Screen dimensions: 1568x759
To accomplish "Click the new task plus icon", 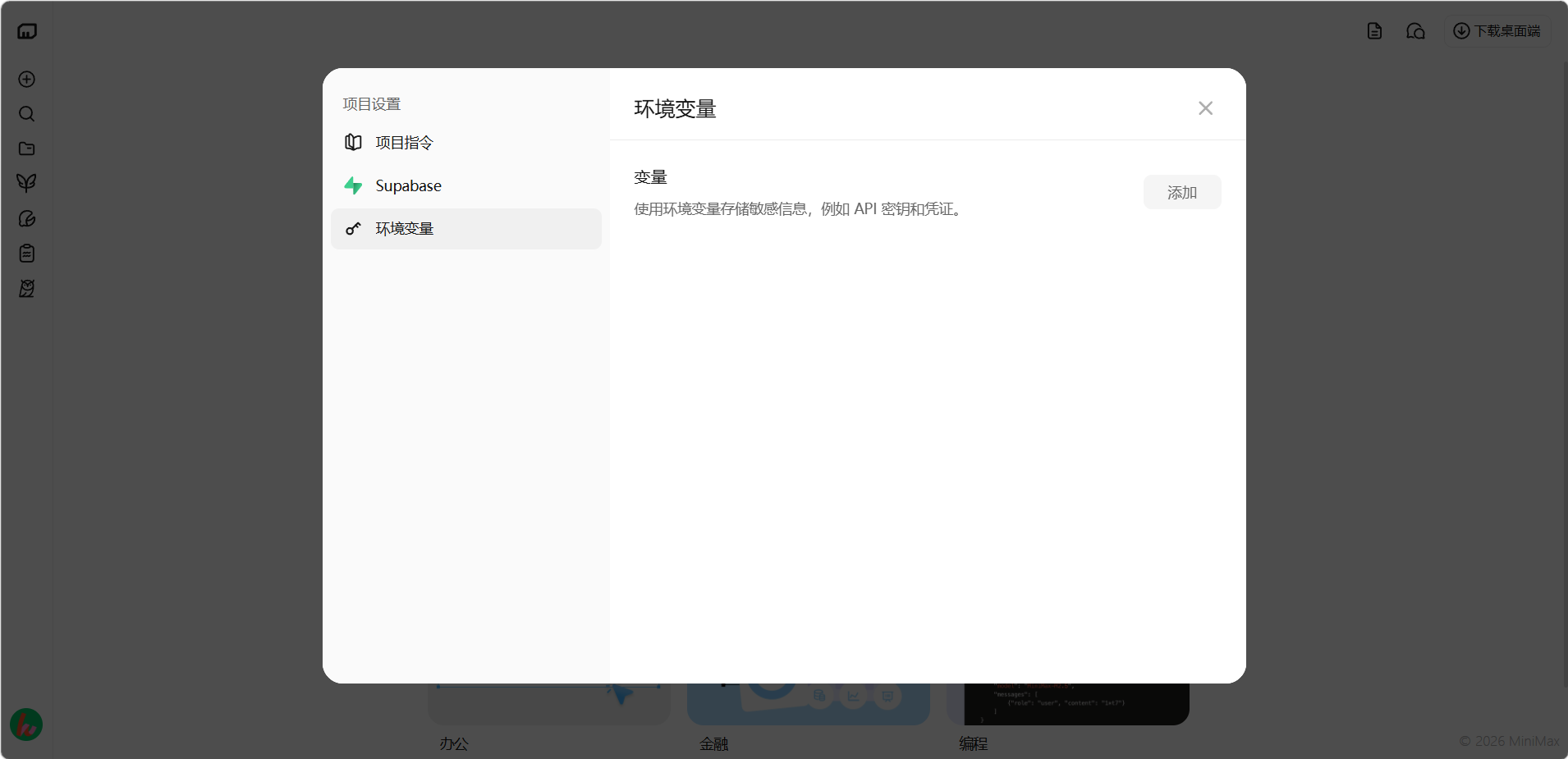I will pyautogui.click(x=27, y=79).
